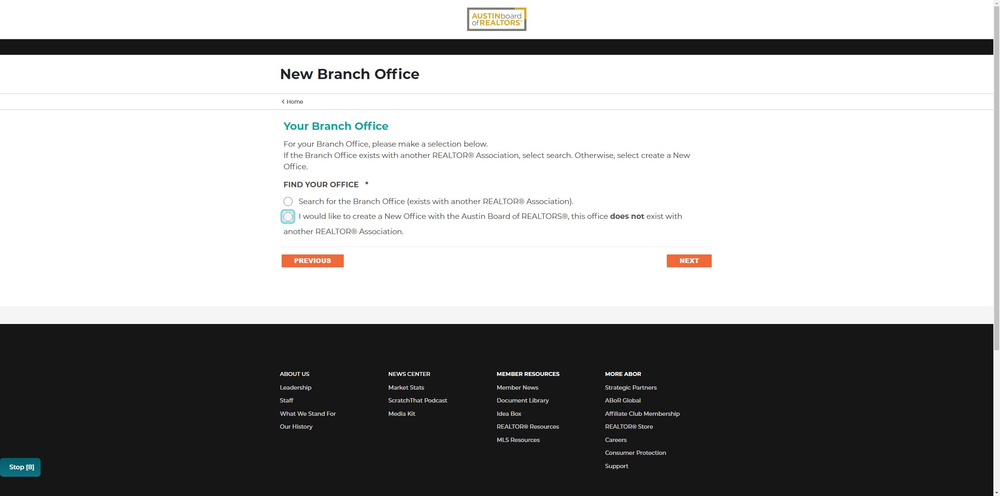Open REALTOR® Store footer link
Viewport: 1000px width, 496px height.
point(629,427)
